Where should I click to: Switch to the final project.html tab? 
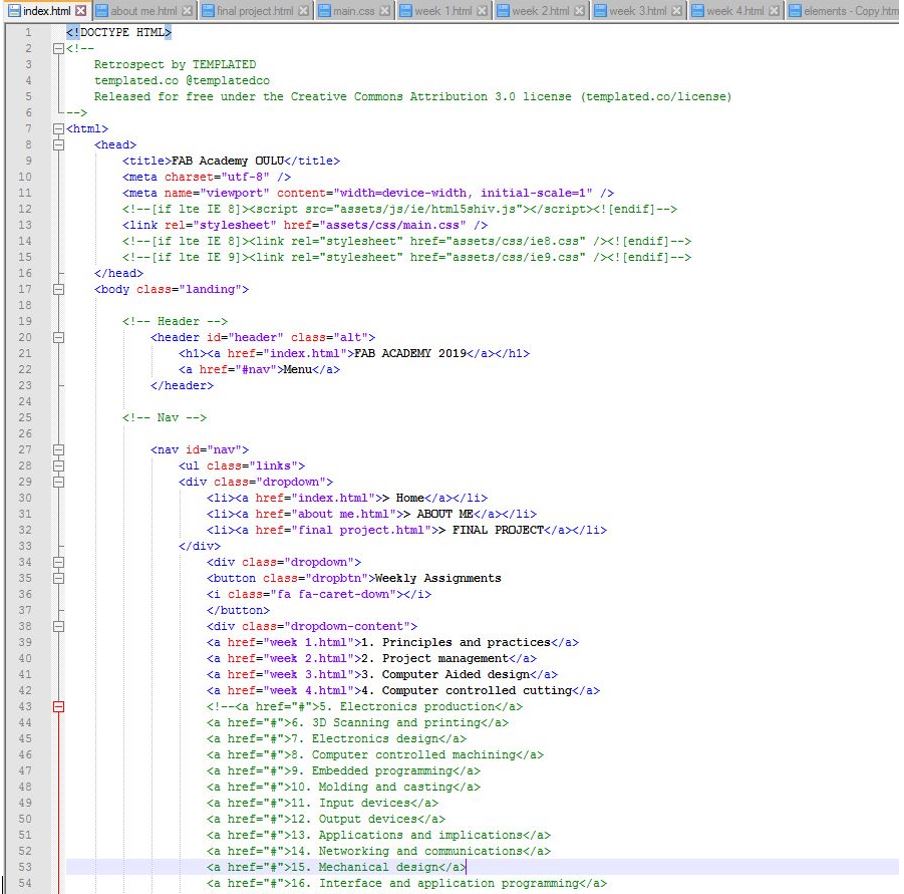pyautogui.click(x=255, y=10)
